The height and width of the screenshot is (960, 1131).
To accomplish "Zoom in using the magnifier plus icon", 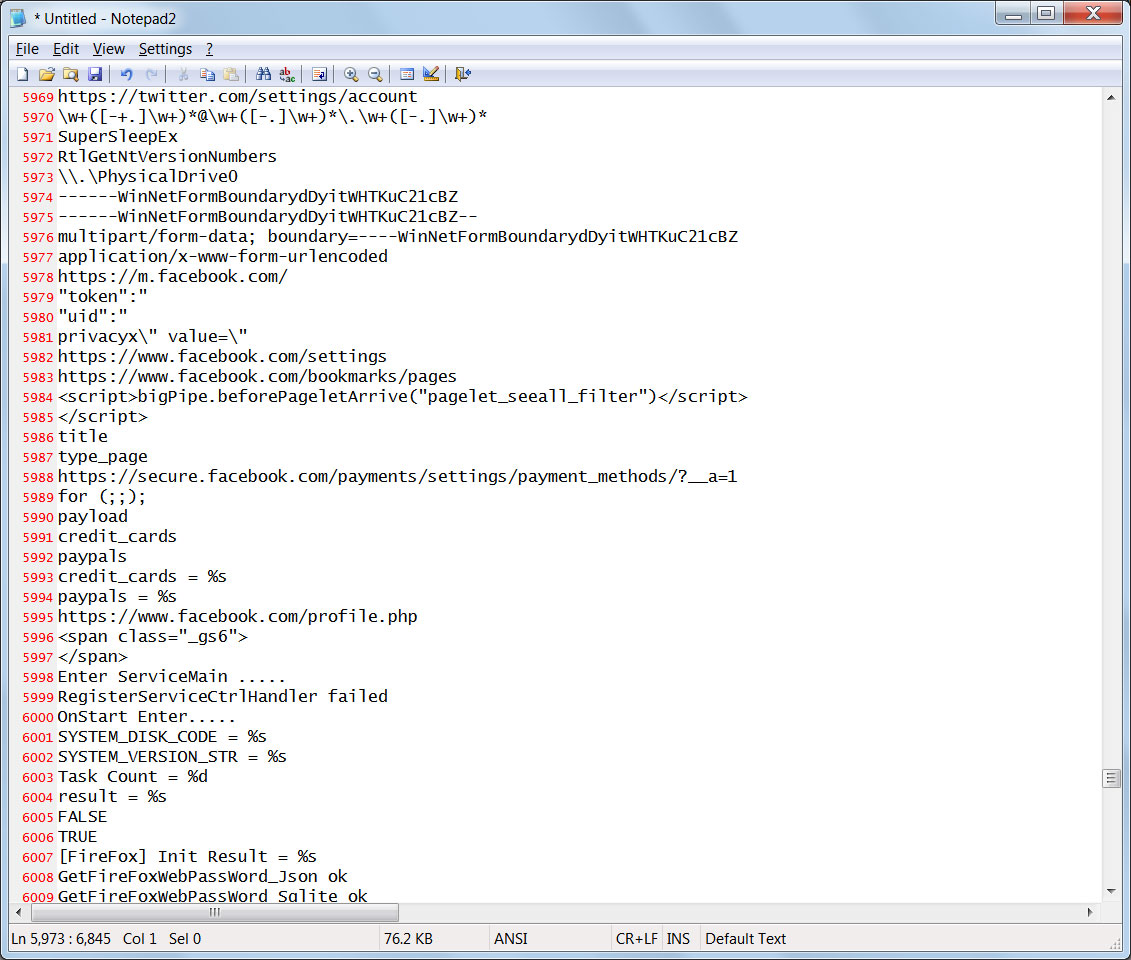I will pos(350,74).
